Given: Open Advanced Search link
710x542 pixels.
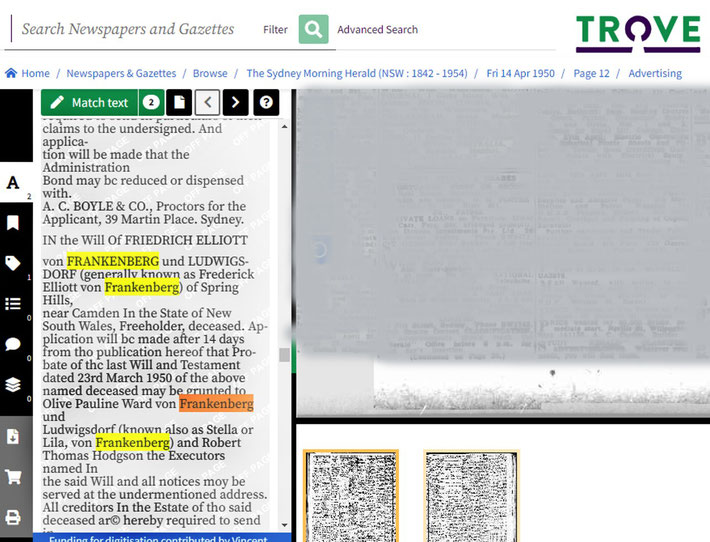Looking at the screenshot, I should [377, 29].
